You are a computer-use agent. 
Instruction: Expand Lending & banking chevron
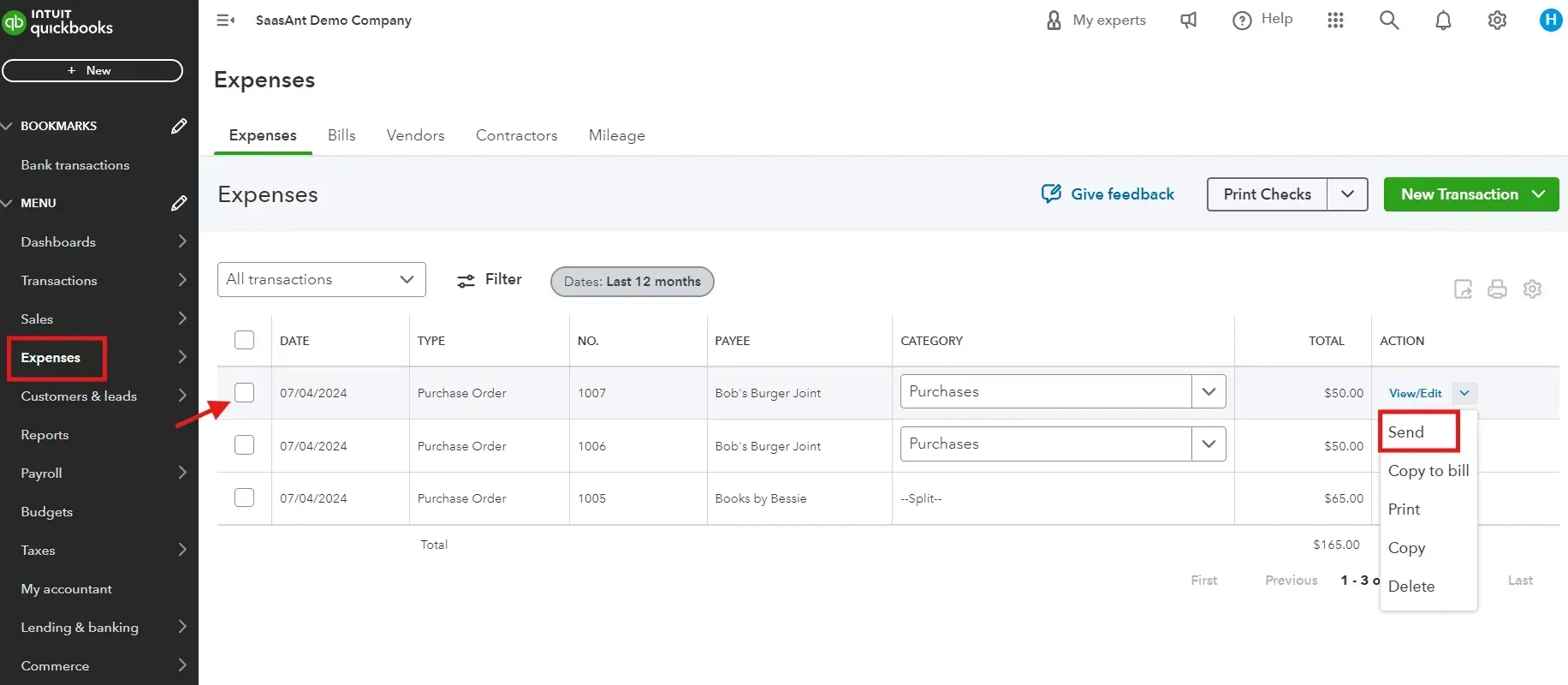tap(182, 627)
